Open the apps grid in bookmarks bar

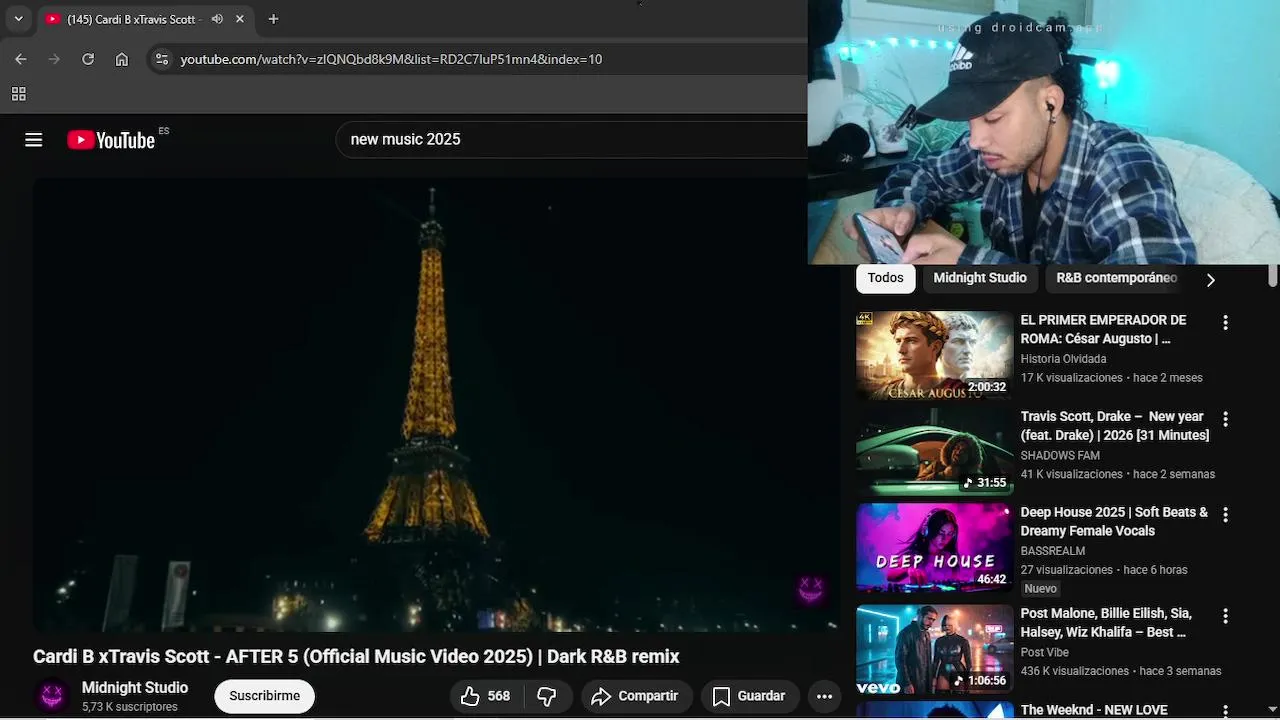[x=18, y=94]
